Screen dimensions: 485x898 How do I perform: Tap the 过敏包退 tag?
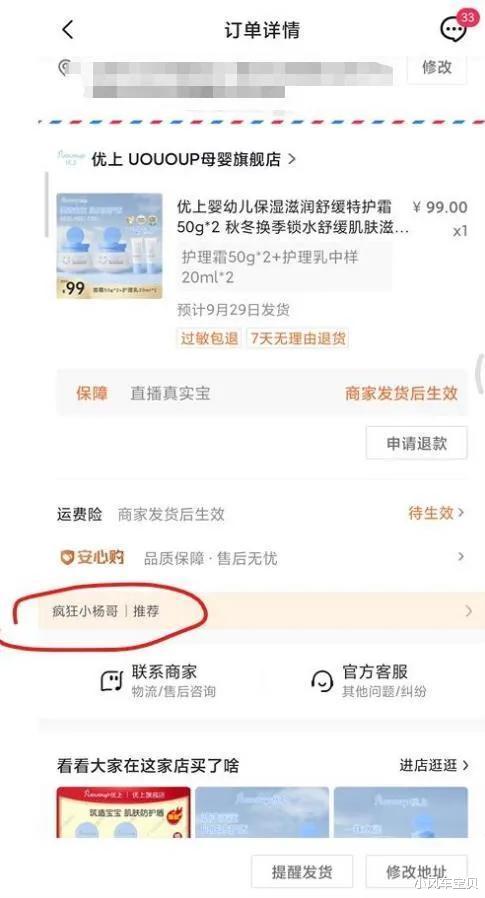[209, 338]
